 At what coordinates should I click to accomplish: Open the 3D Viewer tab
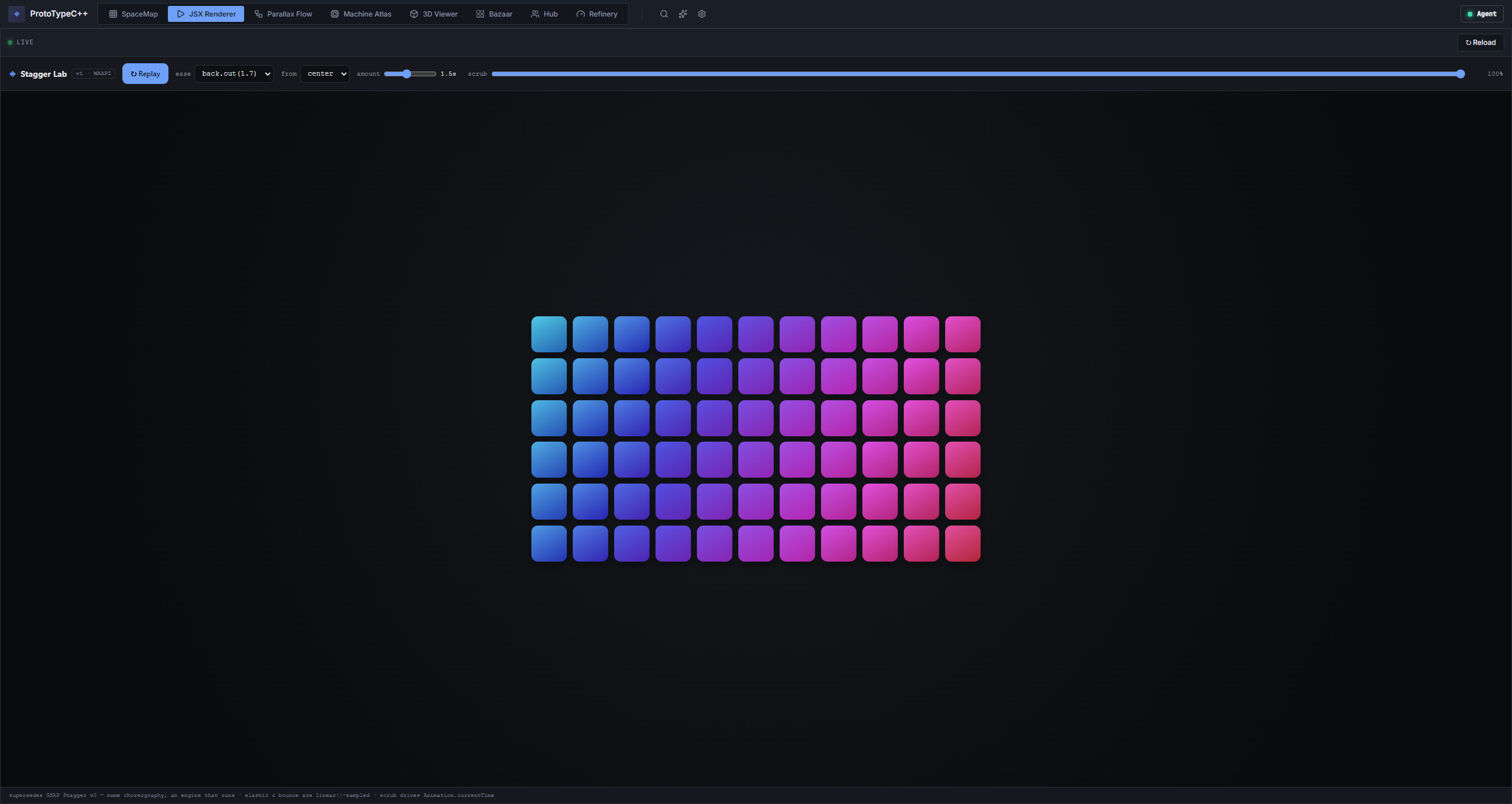[434, 14]
